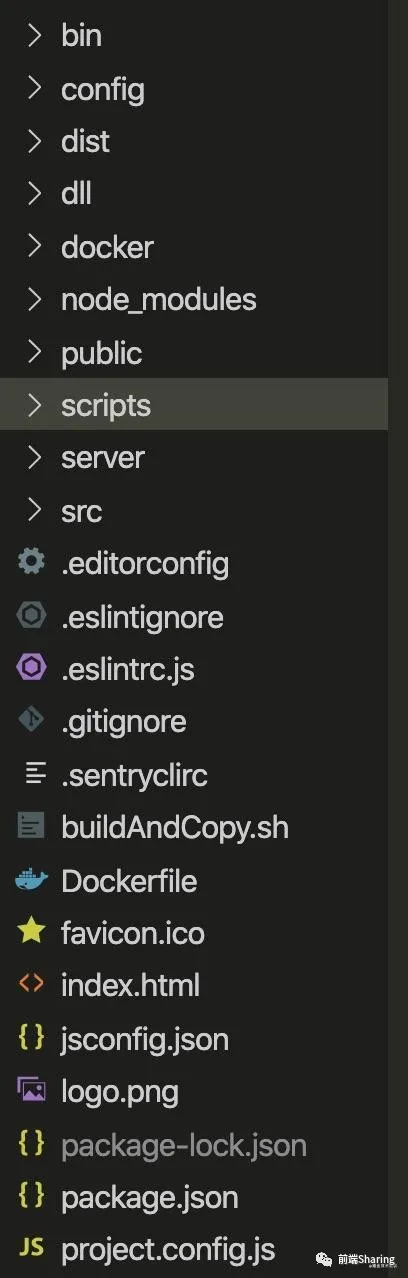Click the orange HTML brackets icon

[32, 985]
